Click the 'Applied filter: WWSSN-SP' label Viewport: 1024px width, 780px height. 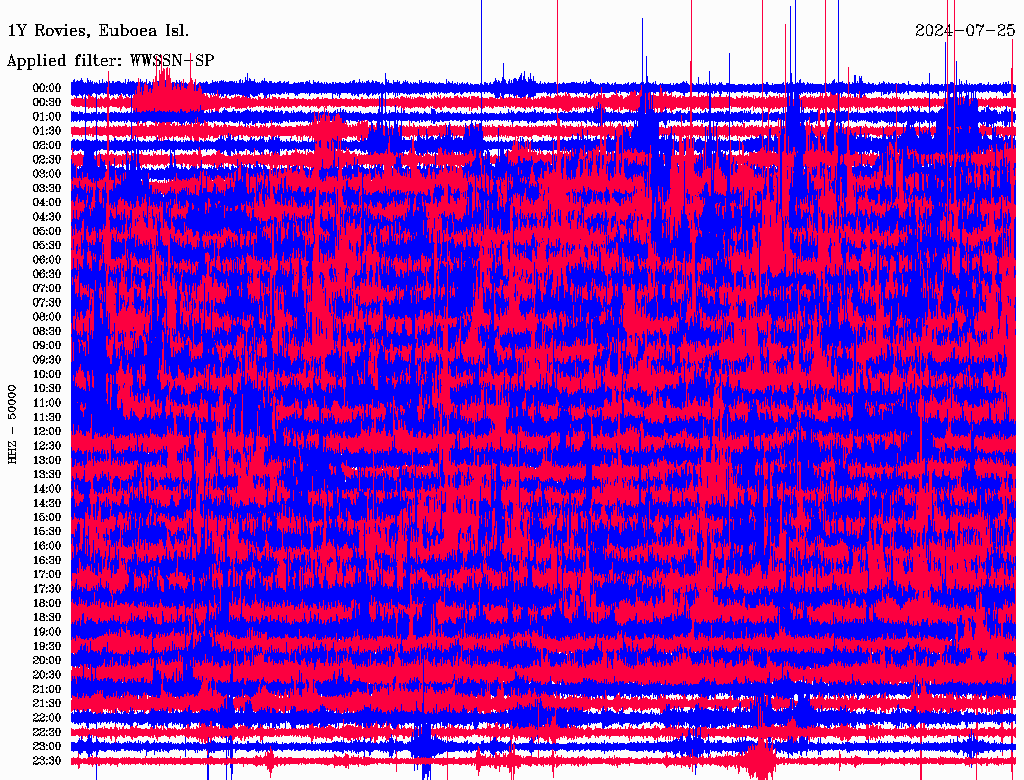coord(110,61)
